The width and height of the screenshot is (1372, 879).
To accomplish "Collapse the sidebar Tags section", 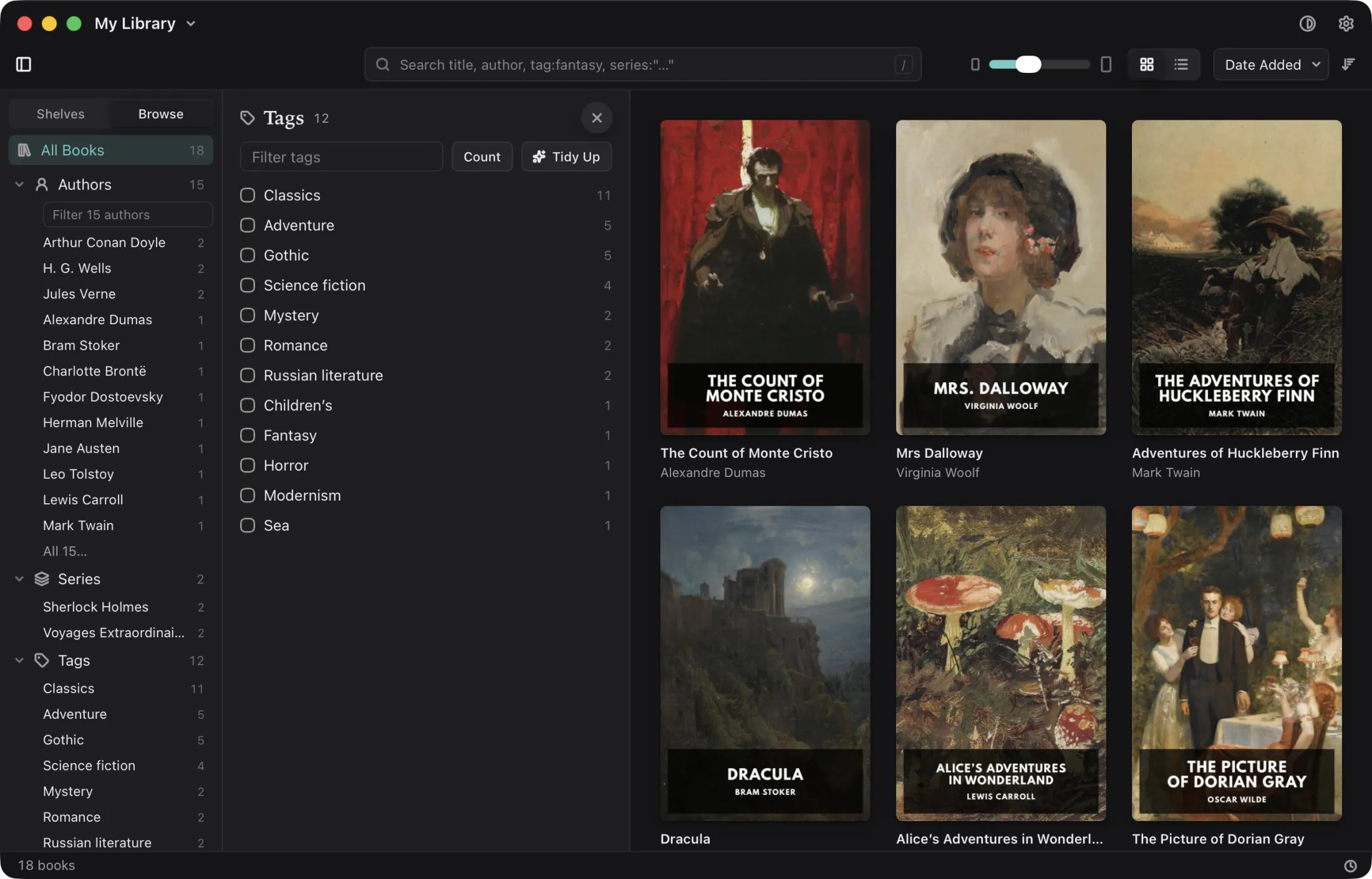I will [x=19, y=660].
